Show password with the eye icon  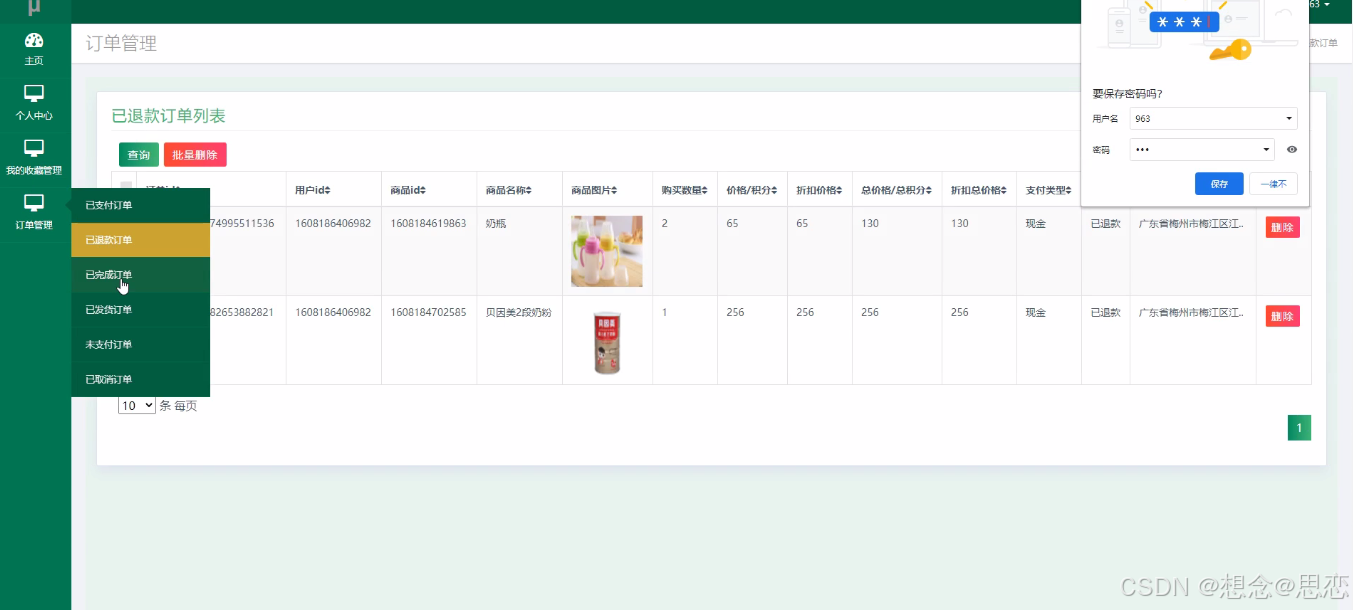pyautogui.click(x=1292, y=150)
